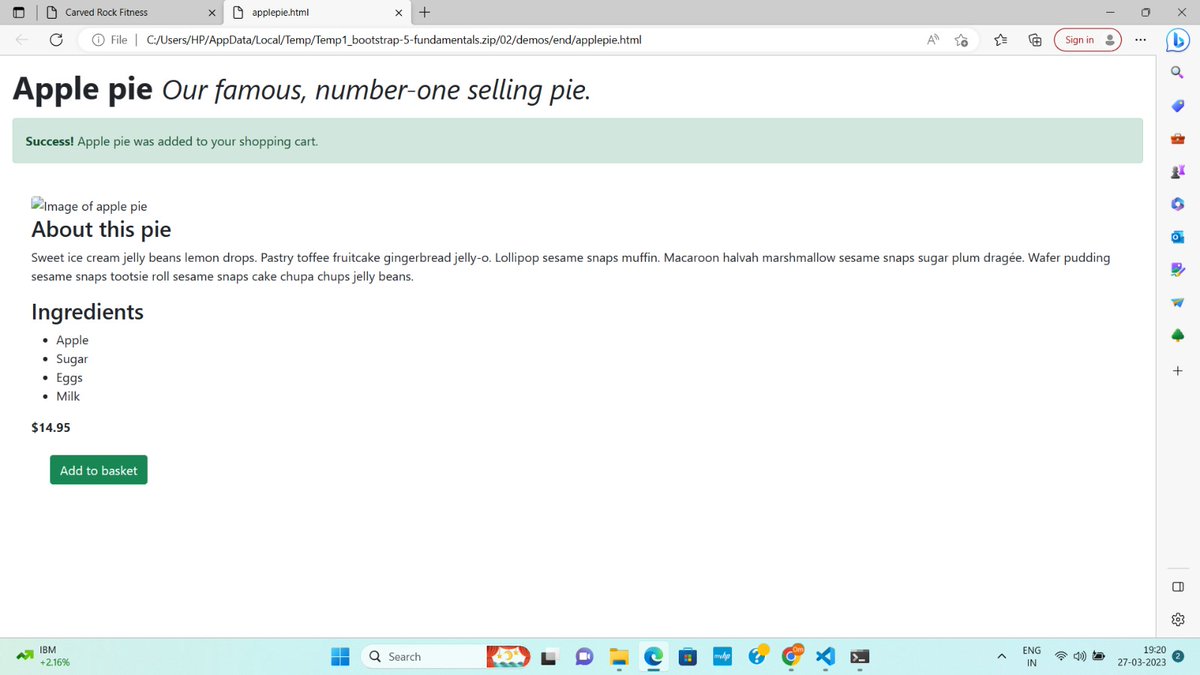The width and height of the screenshot is (1200, 675).
Task: Add this page to favorites
Action: (962, 39)
